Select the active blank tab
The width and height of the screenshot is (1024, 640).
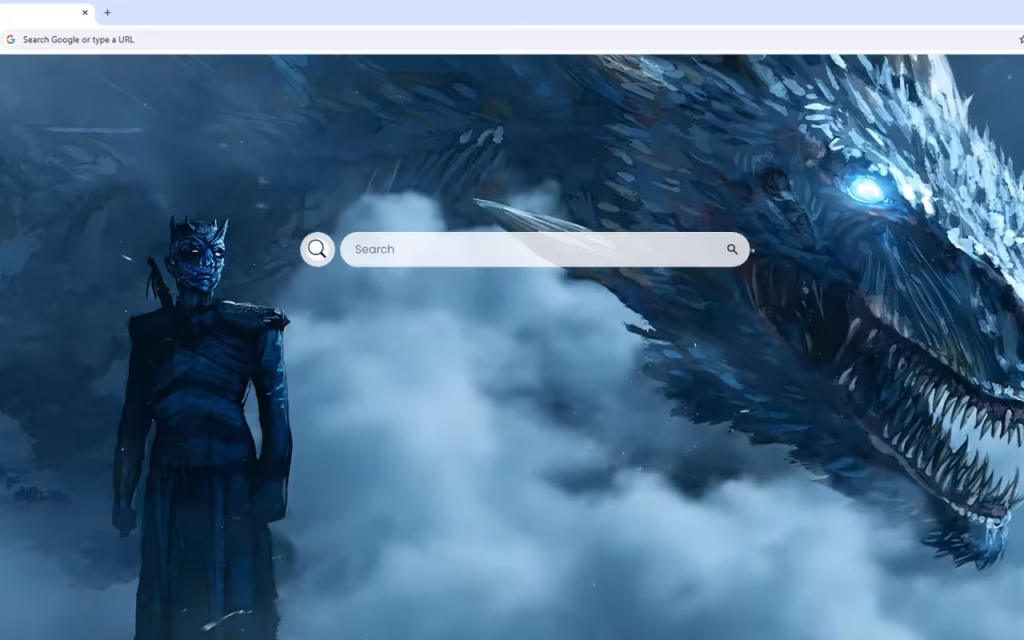point(46,12)
